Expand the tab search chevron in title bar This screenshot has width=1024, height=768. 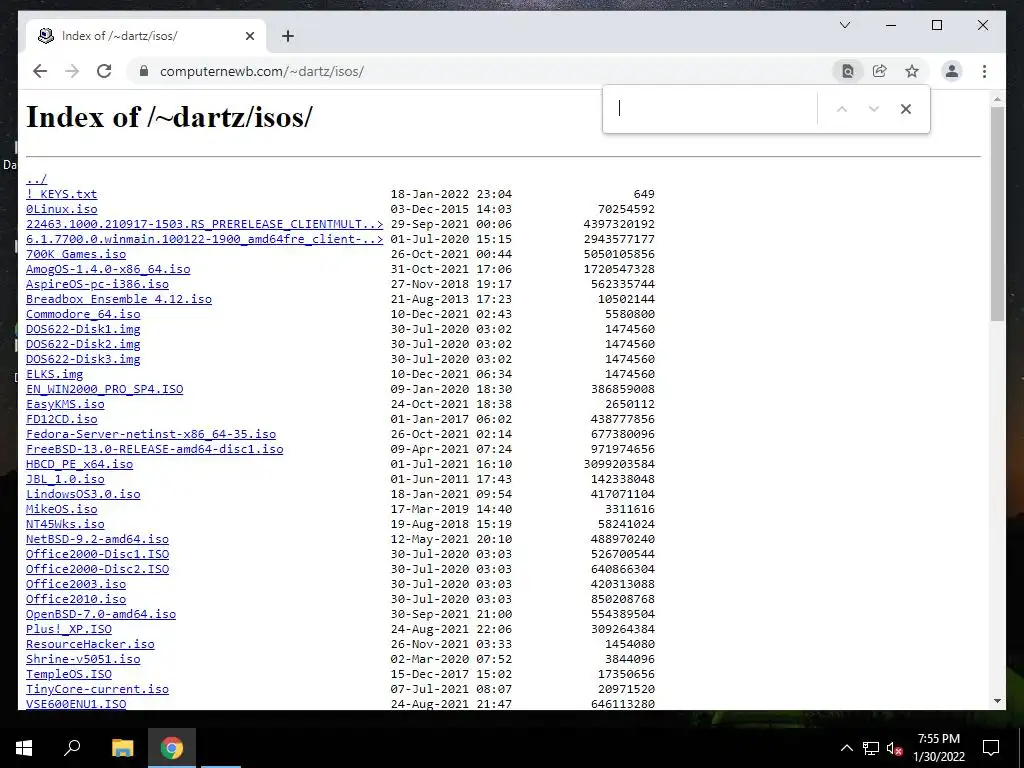845,25
